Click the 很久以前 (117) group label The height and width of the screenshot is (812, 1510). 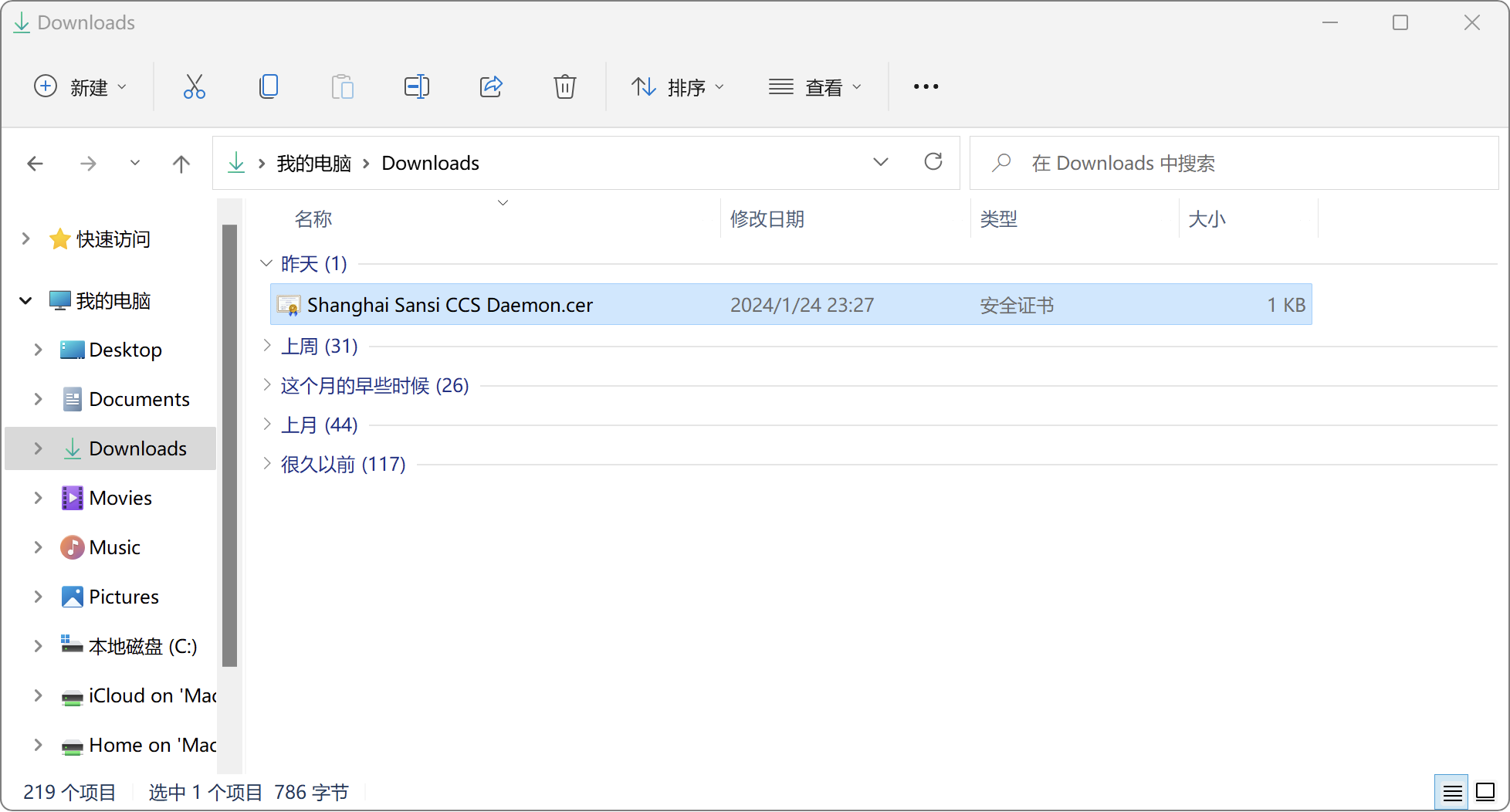click(x=344, y=464)
